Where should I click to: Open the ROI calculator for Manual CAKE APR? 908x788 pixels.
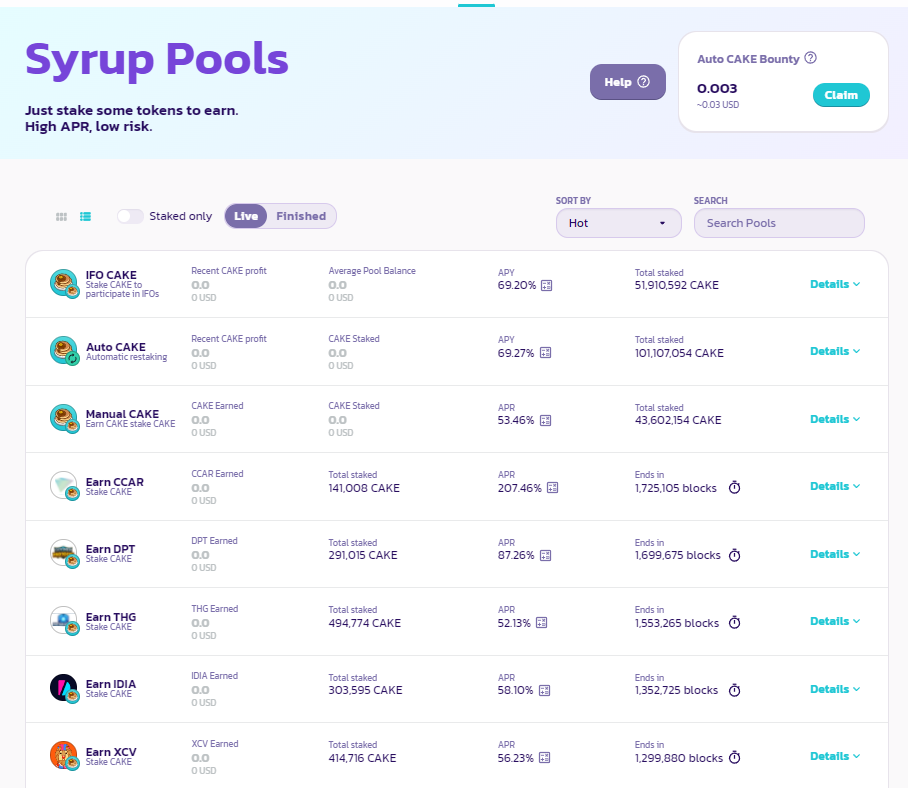point(545,420)
